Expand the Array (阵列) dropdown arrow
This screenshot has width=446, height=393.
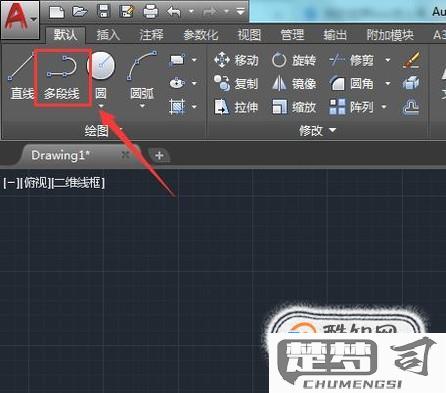pyautogui.click(x=384, y=107)
